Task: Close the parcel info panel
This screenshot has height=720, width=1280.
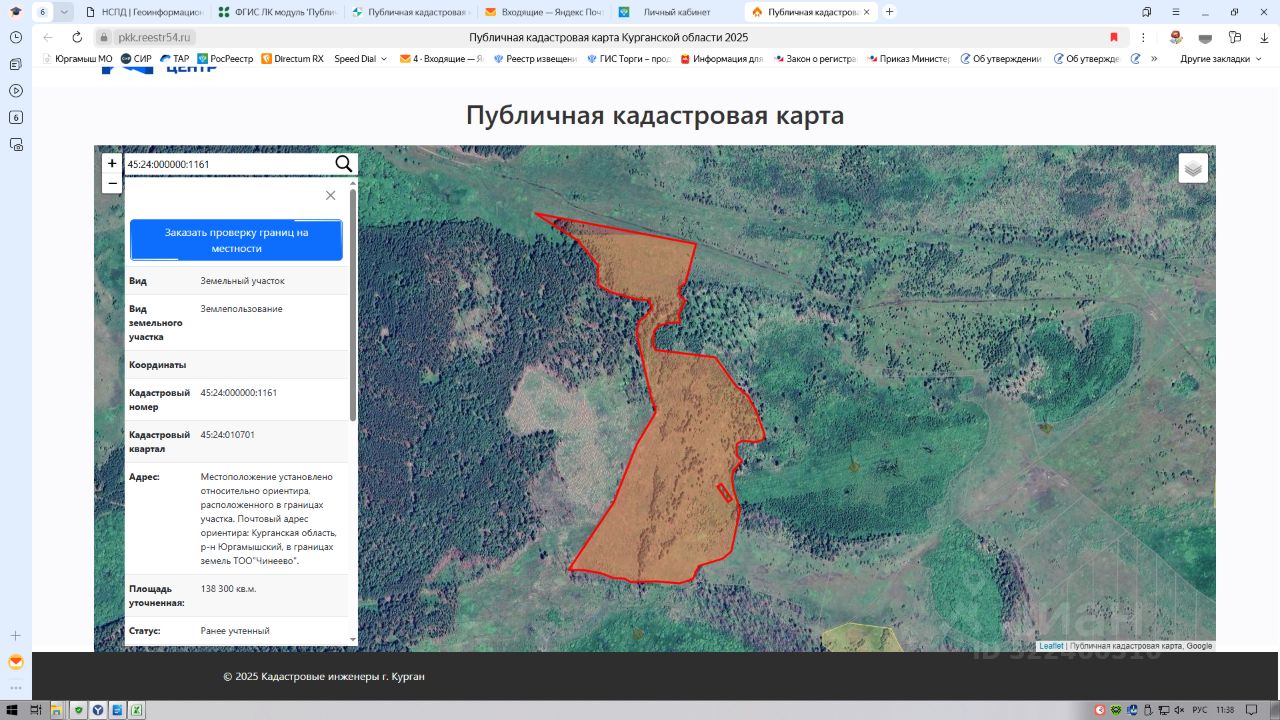Action: [x=331, y=195]
